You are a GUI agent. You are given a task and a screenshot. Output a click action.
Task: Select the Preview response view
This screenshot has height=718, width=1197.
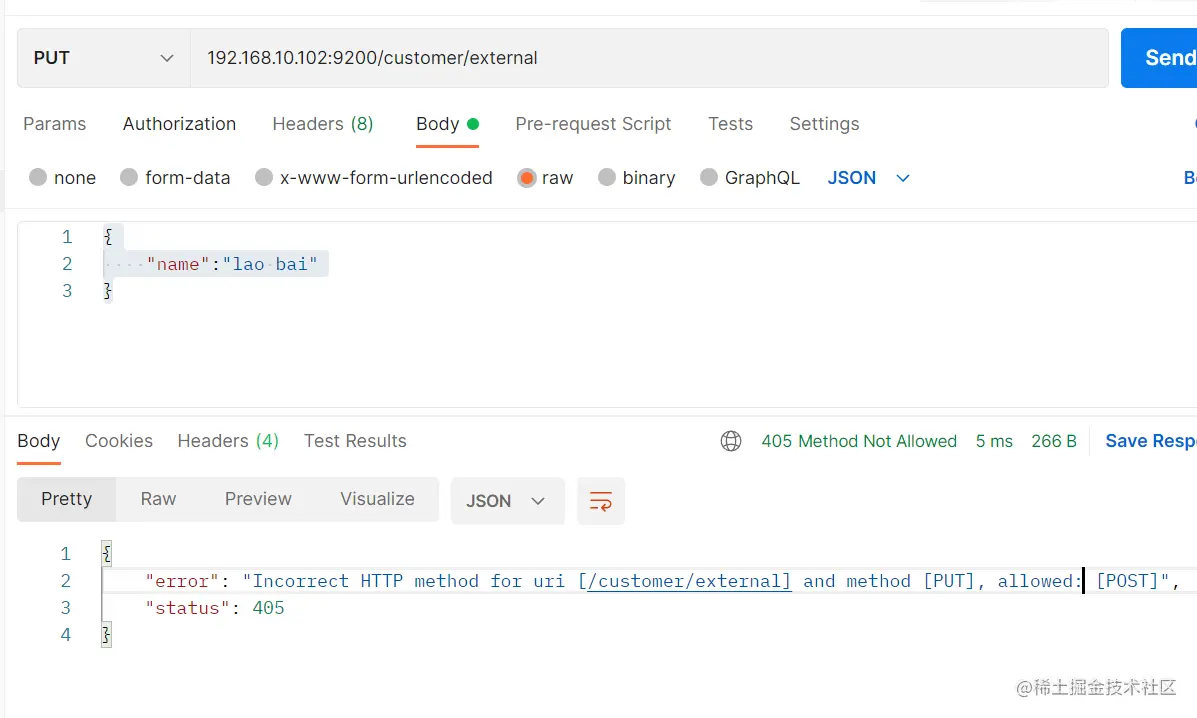tap(258, 499)
